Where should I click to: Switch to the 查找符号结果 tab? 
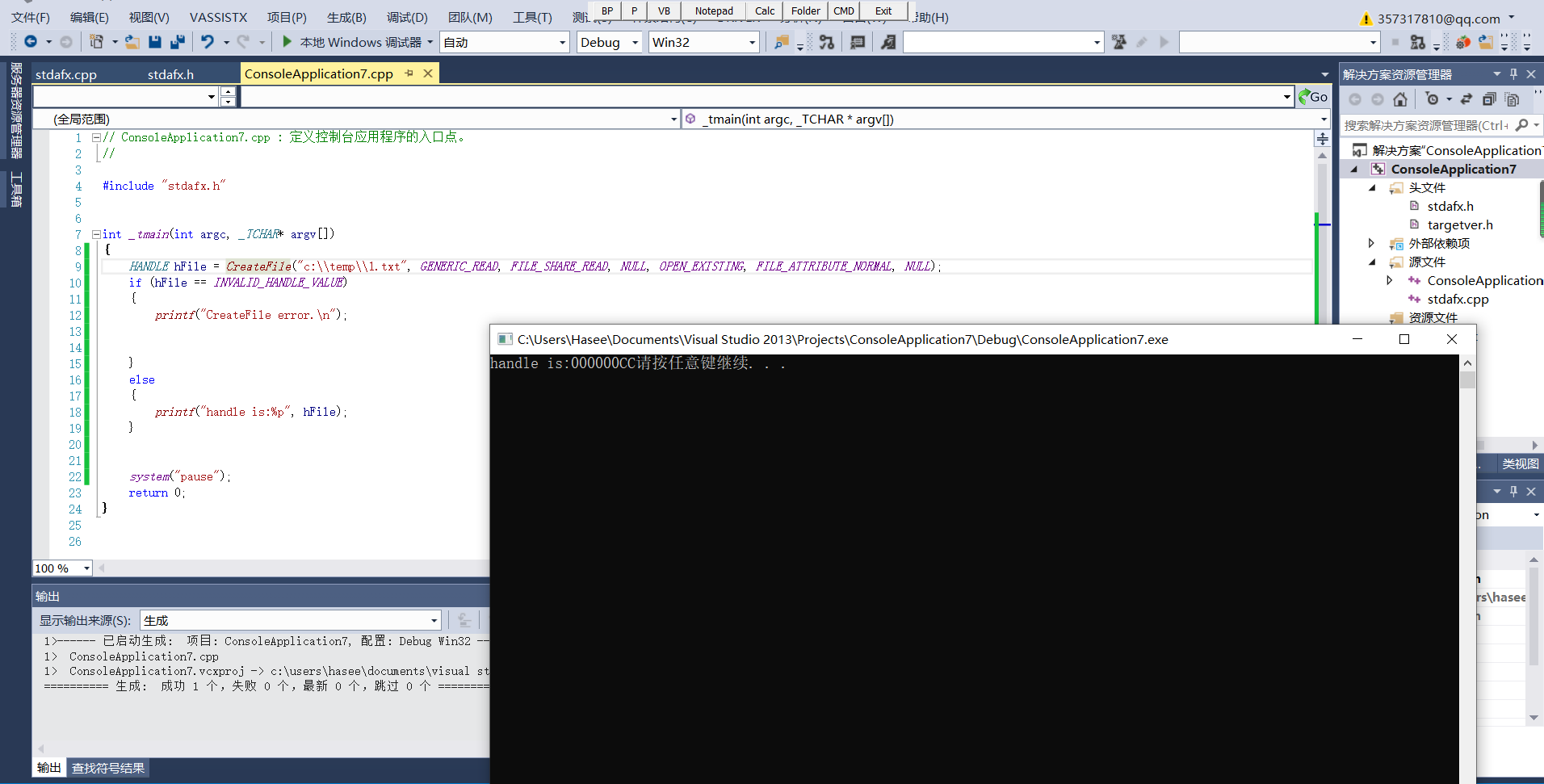click(x=108, y=768)
